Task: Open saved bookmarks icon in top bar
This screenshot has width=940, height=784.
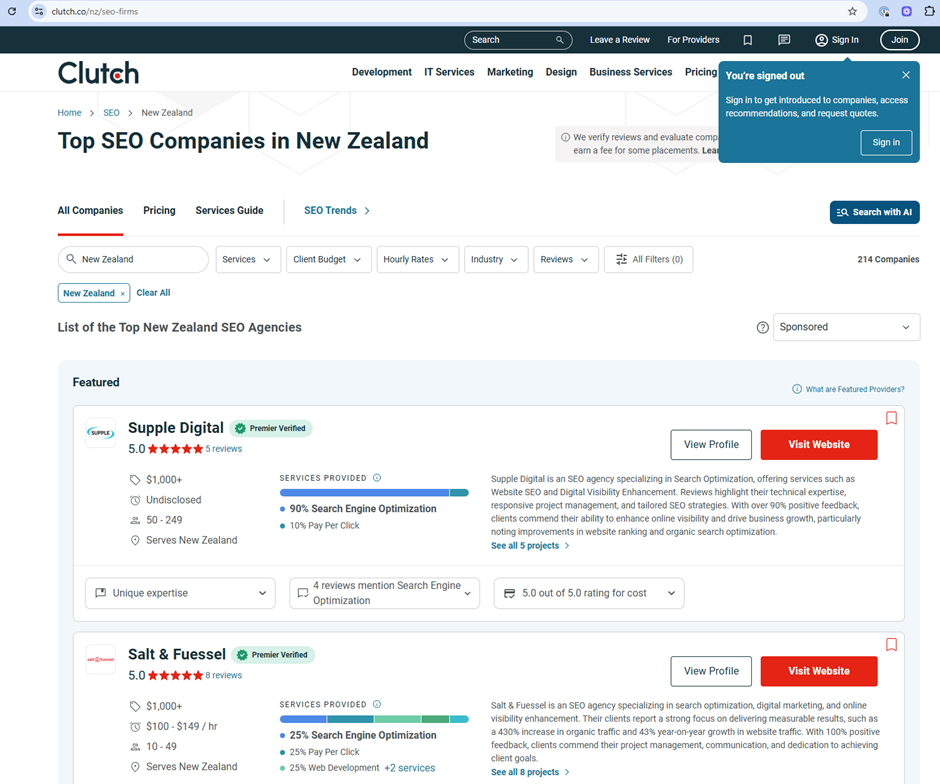Action: (x=748, y=40)
